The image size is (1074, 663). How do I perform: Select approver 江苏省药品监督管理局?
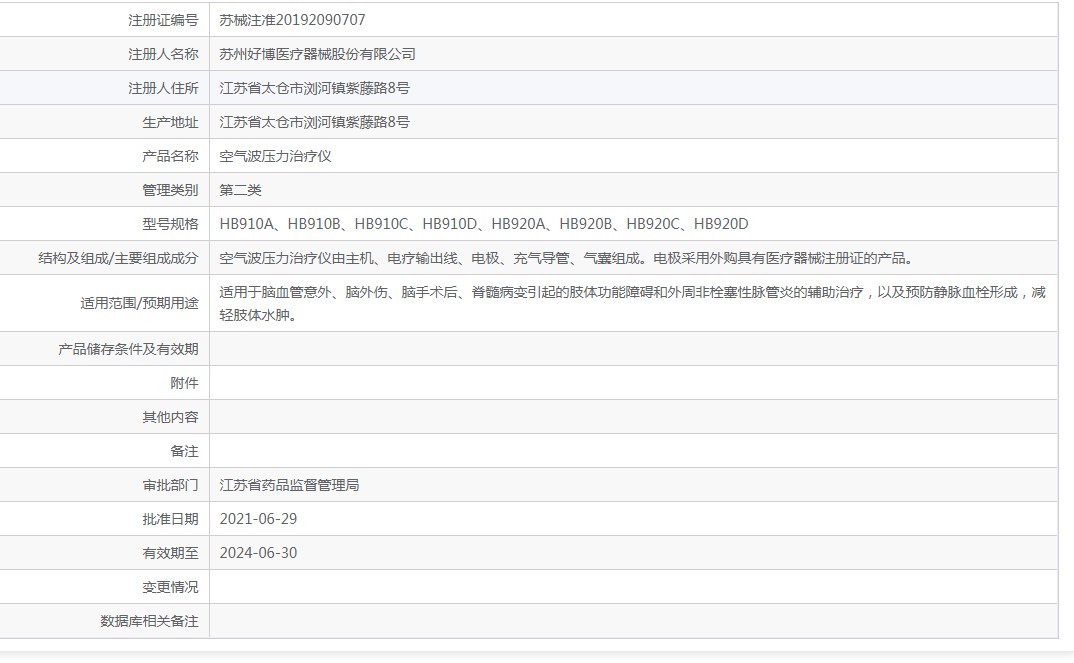coord(289,486)
